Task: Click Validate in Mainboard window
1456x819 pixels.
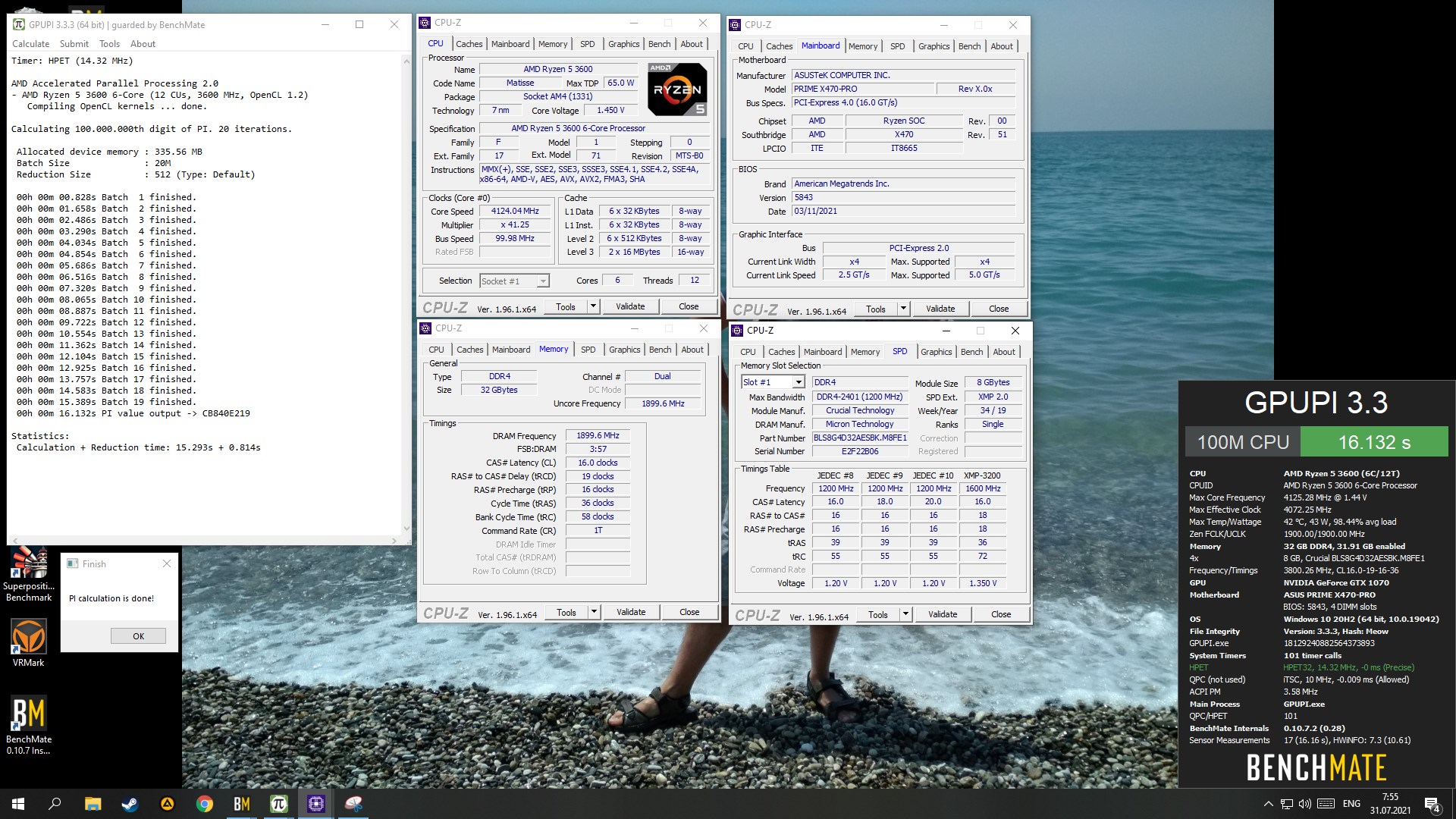Action: [x=940, y=309]
